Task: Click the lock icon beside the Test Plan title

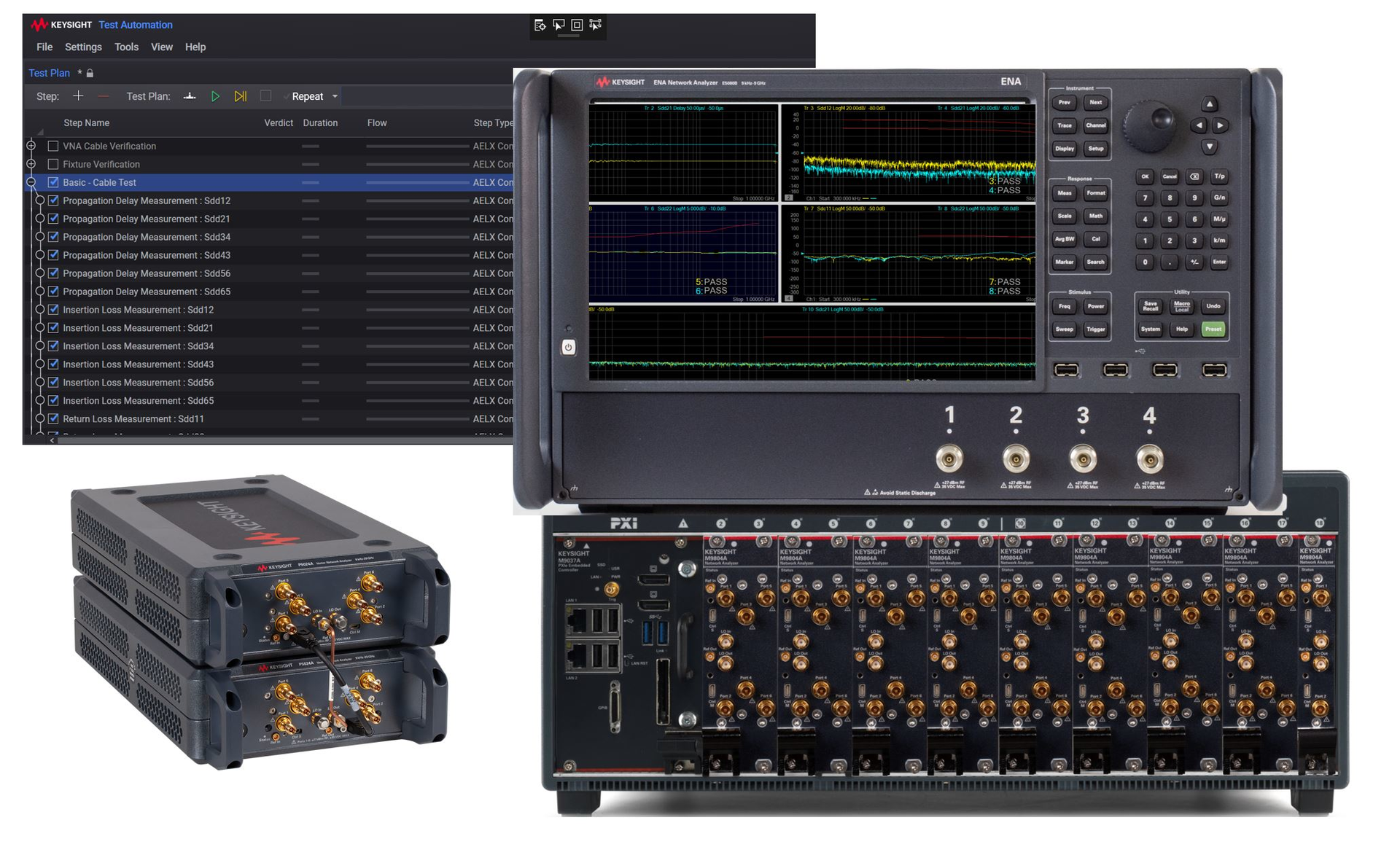Action: (90, 73)
